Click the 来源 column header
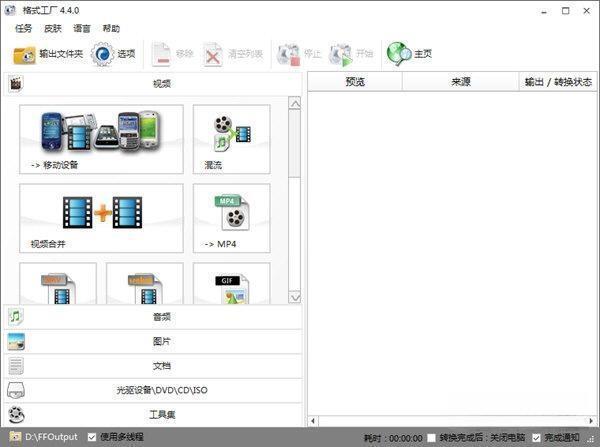 460,82
